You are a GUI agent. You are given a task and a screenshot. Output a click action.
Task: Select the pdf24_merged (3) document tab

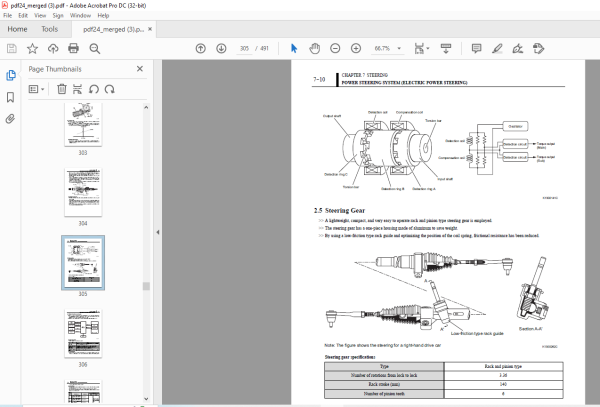(x=113, y=29)
